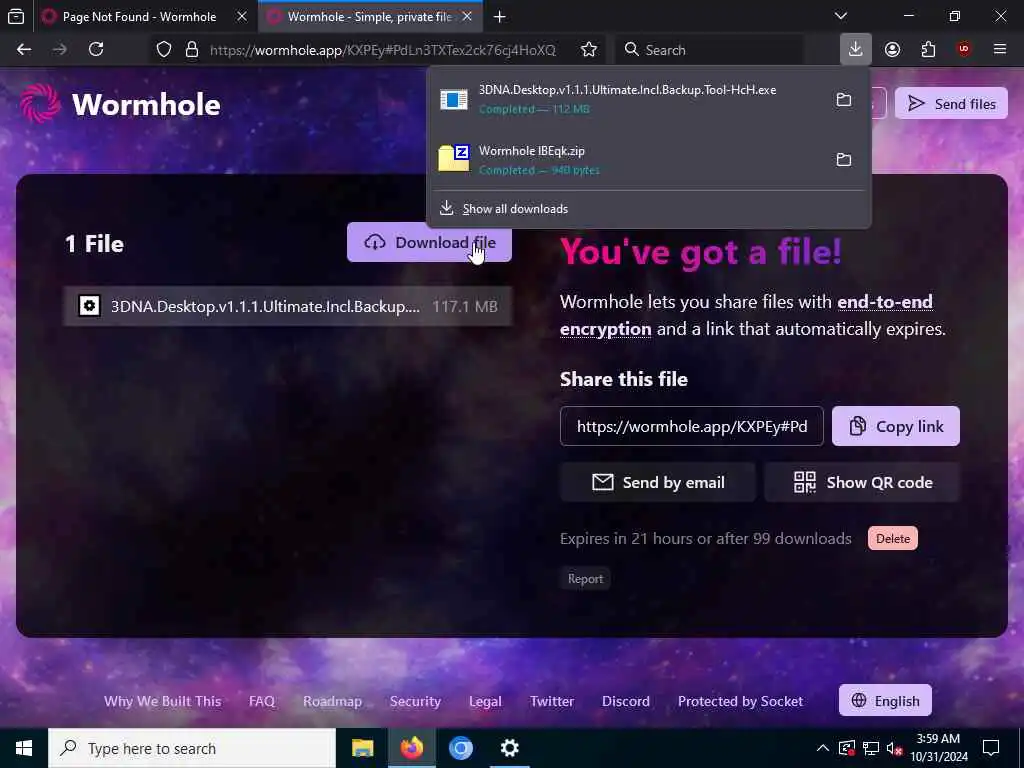Open the extensions puzzle icon
Viewport: 1024px width, 768px height.
coord(928,49)
